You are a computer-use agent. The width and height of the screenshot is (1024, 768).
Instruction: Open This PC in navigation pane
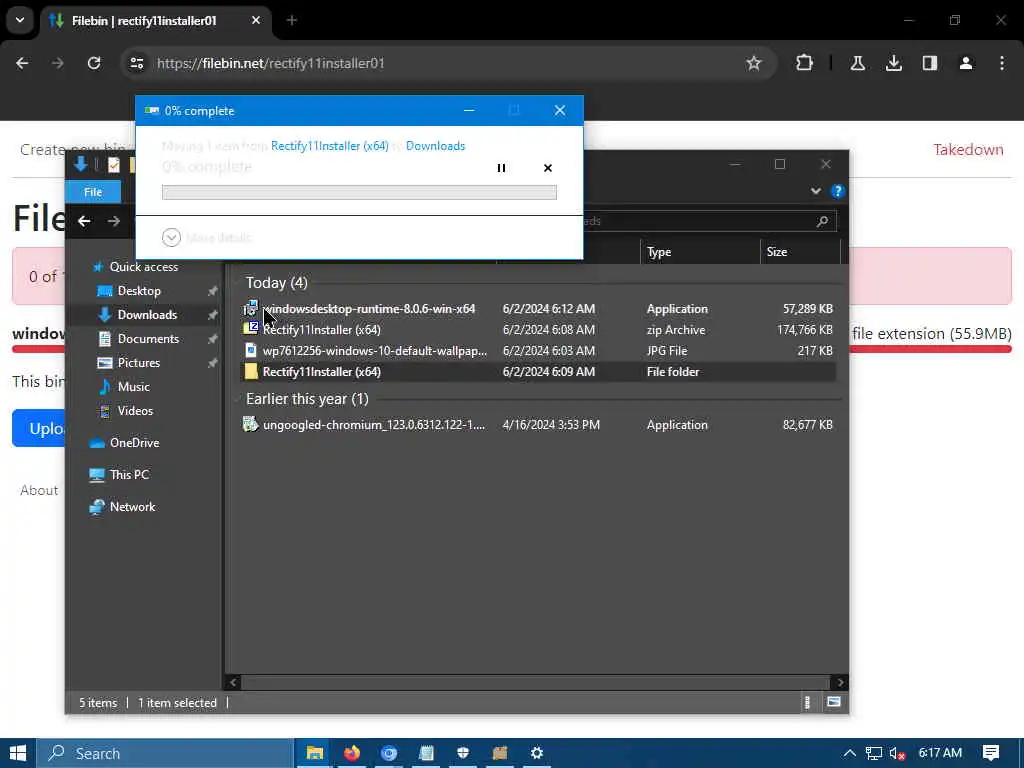(x=129, y=475)
